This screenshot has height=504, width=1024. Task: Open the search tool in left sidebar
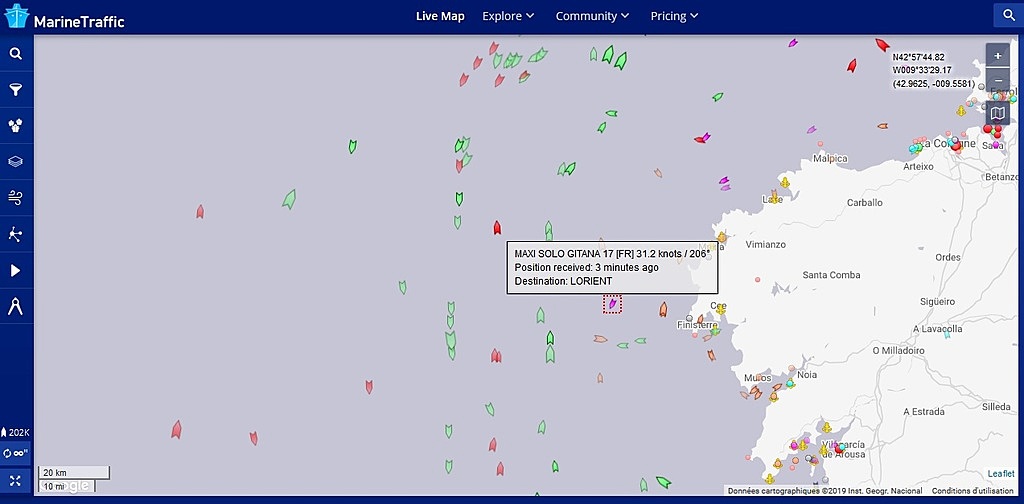(x=16, y=54)
